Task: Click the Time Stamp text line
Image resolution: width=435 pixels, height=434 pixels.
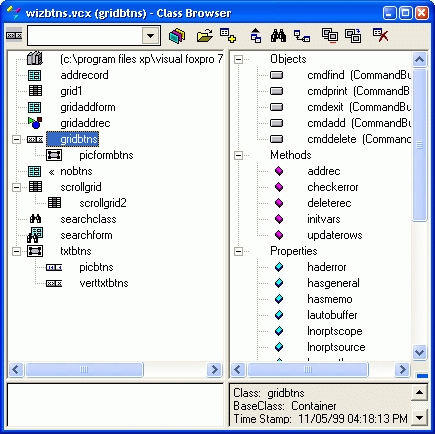Action: (x=320, y=419)
